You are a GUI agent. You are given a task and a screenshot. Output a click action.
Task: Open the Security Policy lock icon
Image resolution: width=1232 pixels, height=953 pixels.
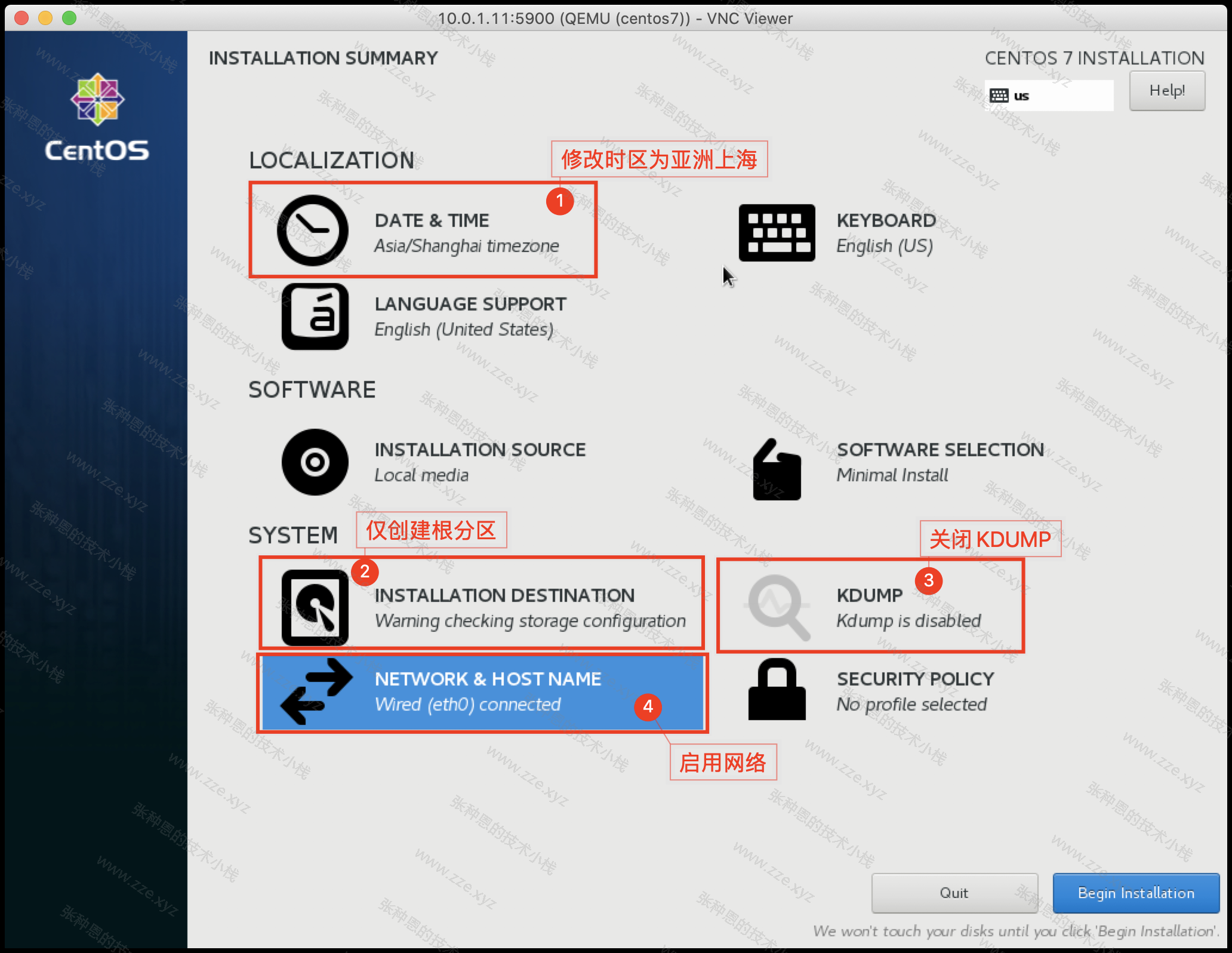(777, 690)
